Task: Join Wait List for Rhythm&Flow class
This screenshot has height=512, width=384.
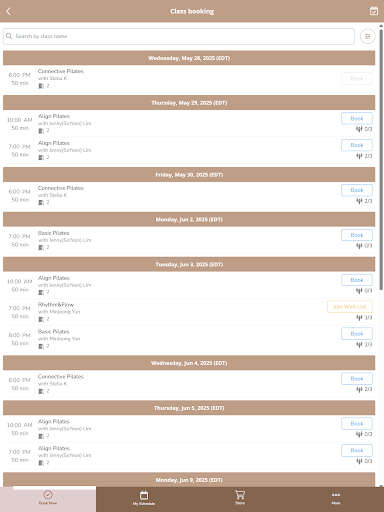Action: (349, 307)
